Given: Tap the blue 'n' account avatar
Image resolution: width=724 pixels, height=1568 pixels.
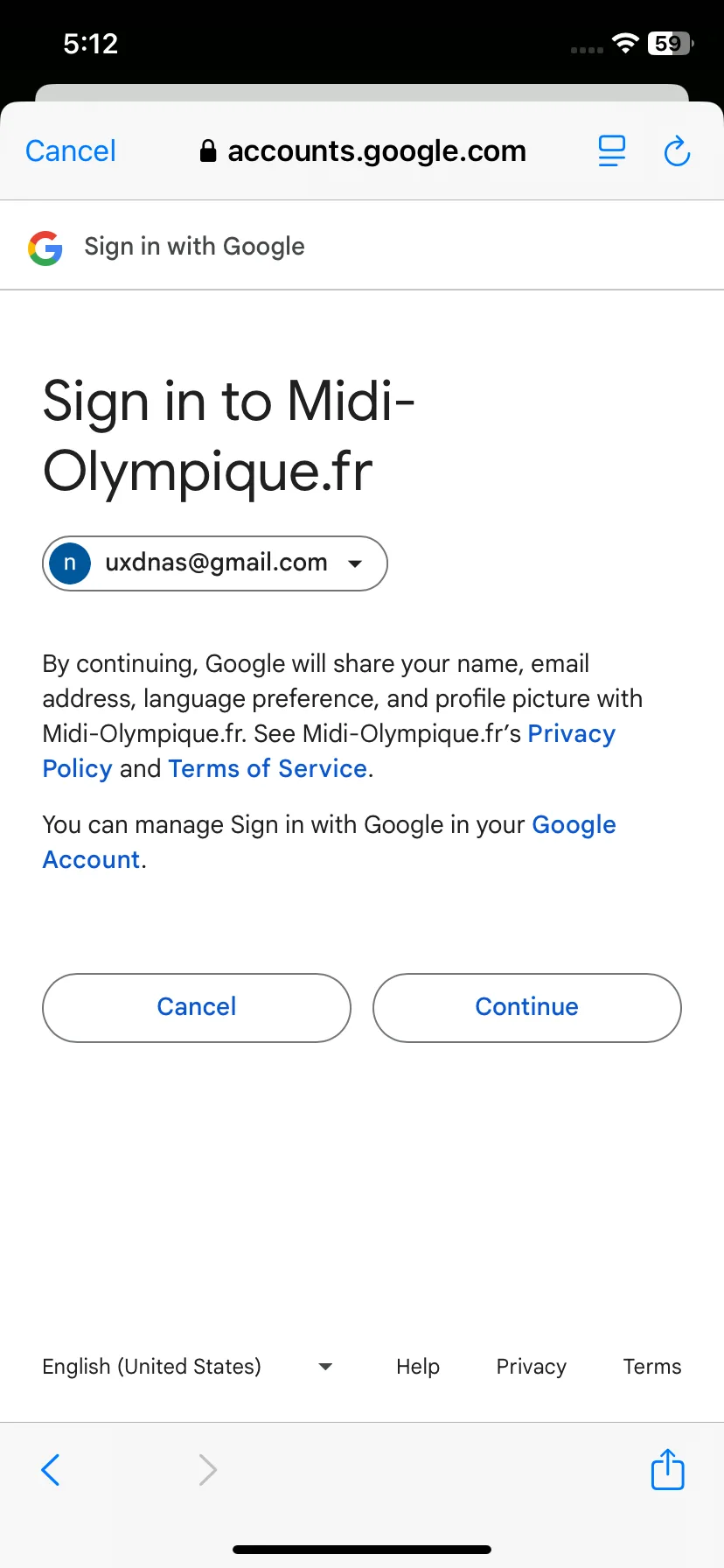Looking at the screenshot, I should [x=70, y=563].
